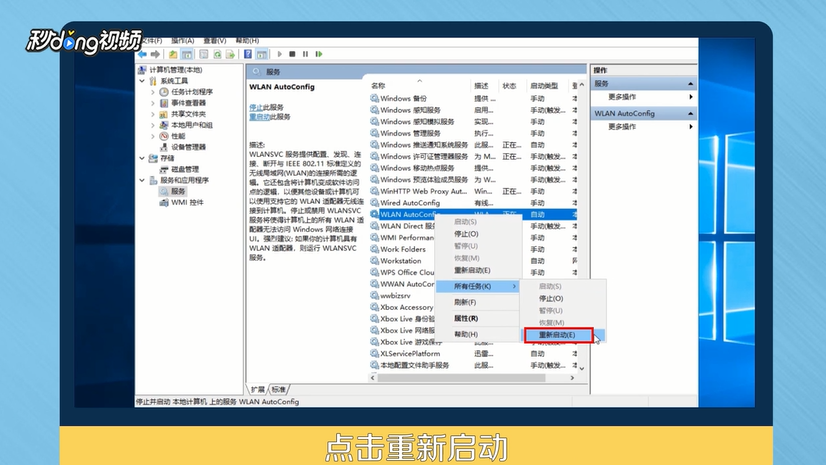
Task: Click the Stop service square icon
Action: [x=292, y=54]
